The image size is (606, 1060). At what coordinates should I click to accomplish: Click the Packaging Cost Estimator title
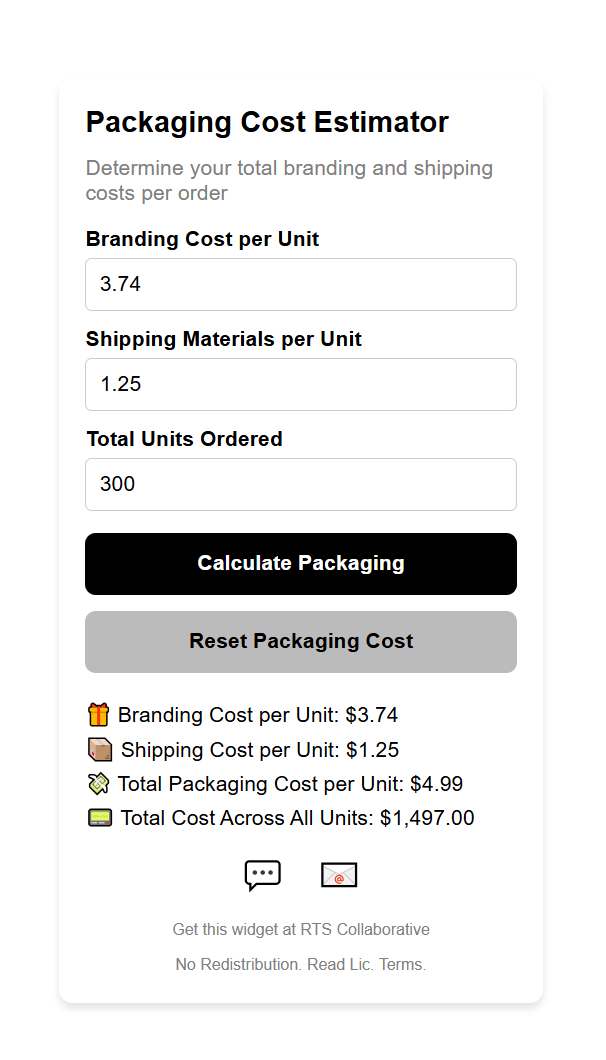click(267, 122)
